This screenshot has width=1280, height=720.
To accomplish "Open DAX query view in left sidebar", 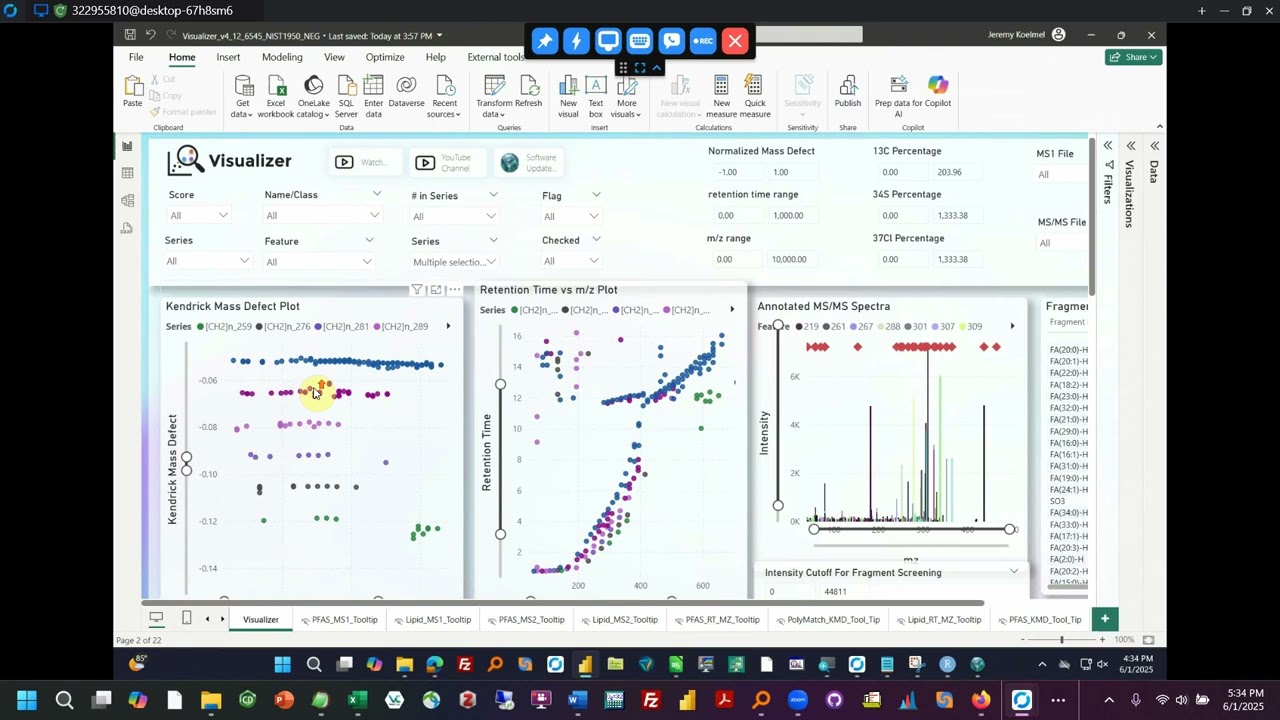I will pos(127,228).
